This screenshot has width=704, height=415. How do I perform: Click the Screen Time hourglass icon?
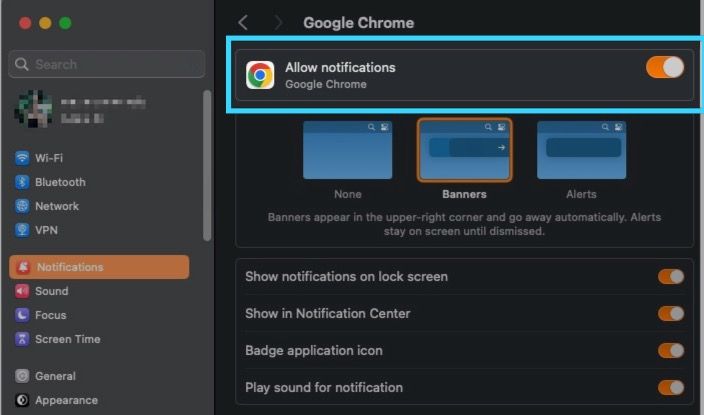pyautogui.click(x=22, y=339)
